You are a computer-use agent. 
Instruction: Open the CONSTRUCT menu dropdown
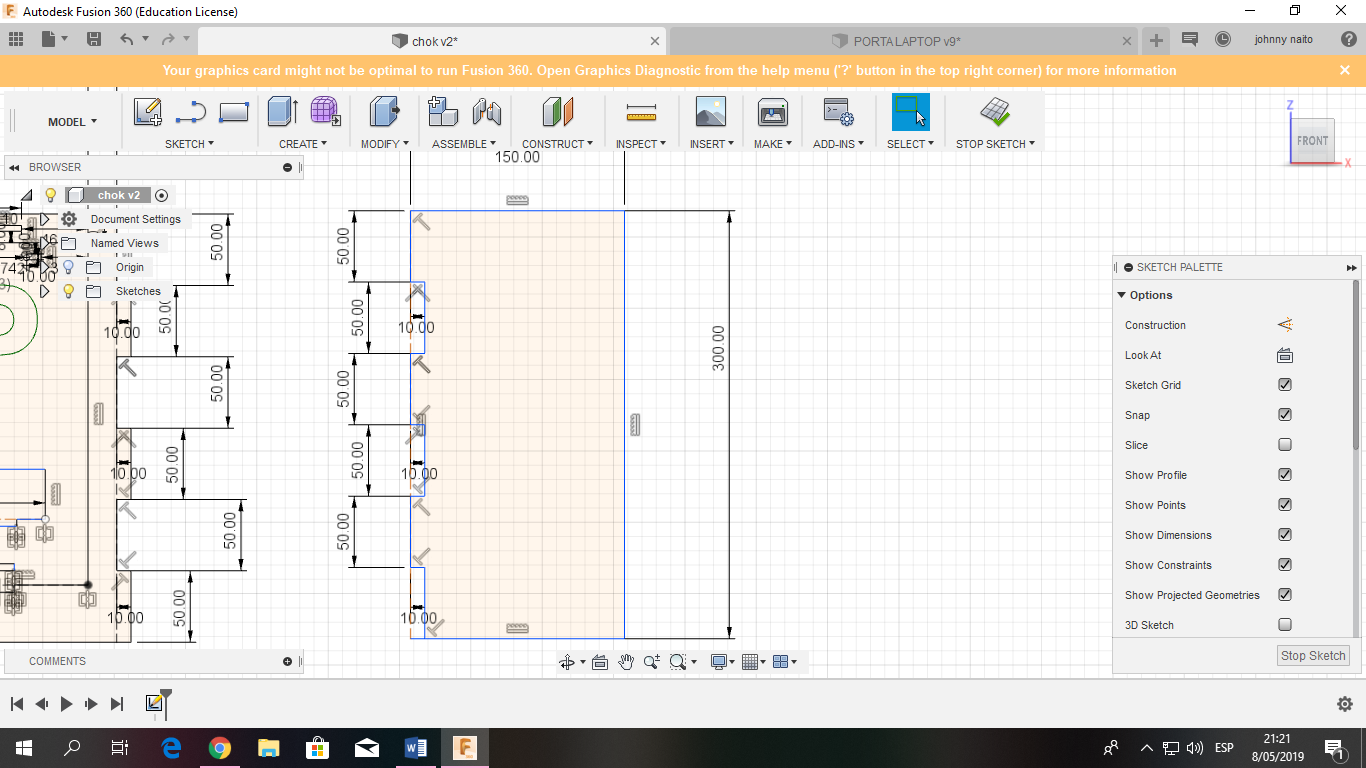pyautogui.click(x=557, y=144)
